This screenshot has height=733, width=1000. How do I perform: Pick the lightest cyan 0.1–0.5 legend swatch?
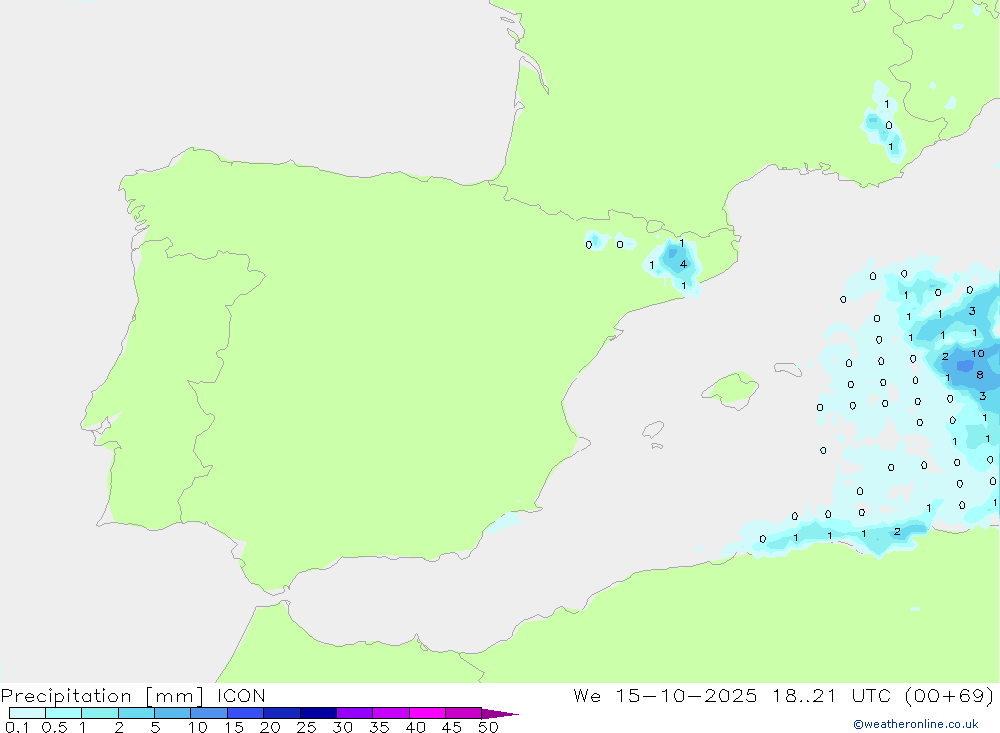click(27, 713)
